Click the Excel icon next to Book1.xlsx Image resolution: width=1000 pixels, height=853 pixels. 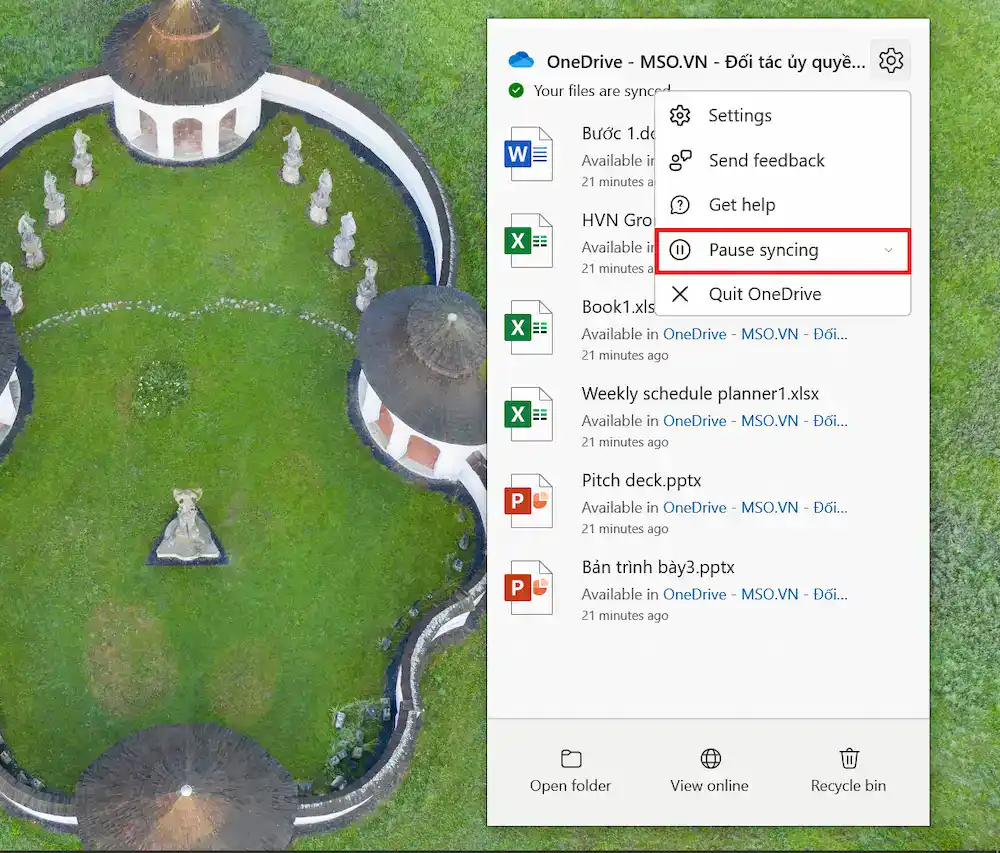pos(529,327)
